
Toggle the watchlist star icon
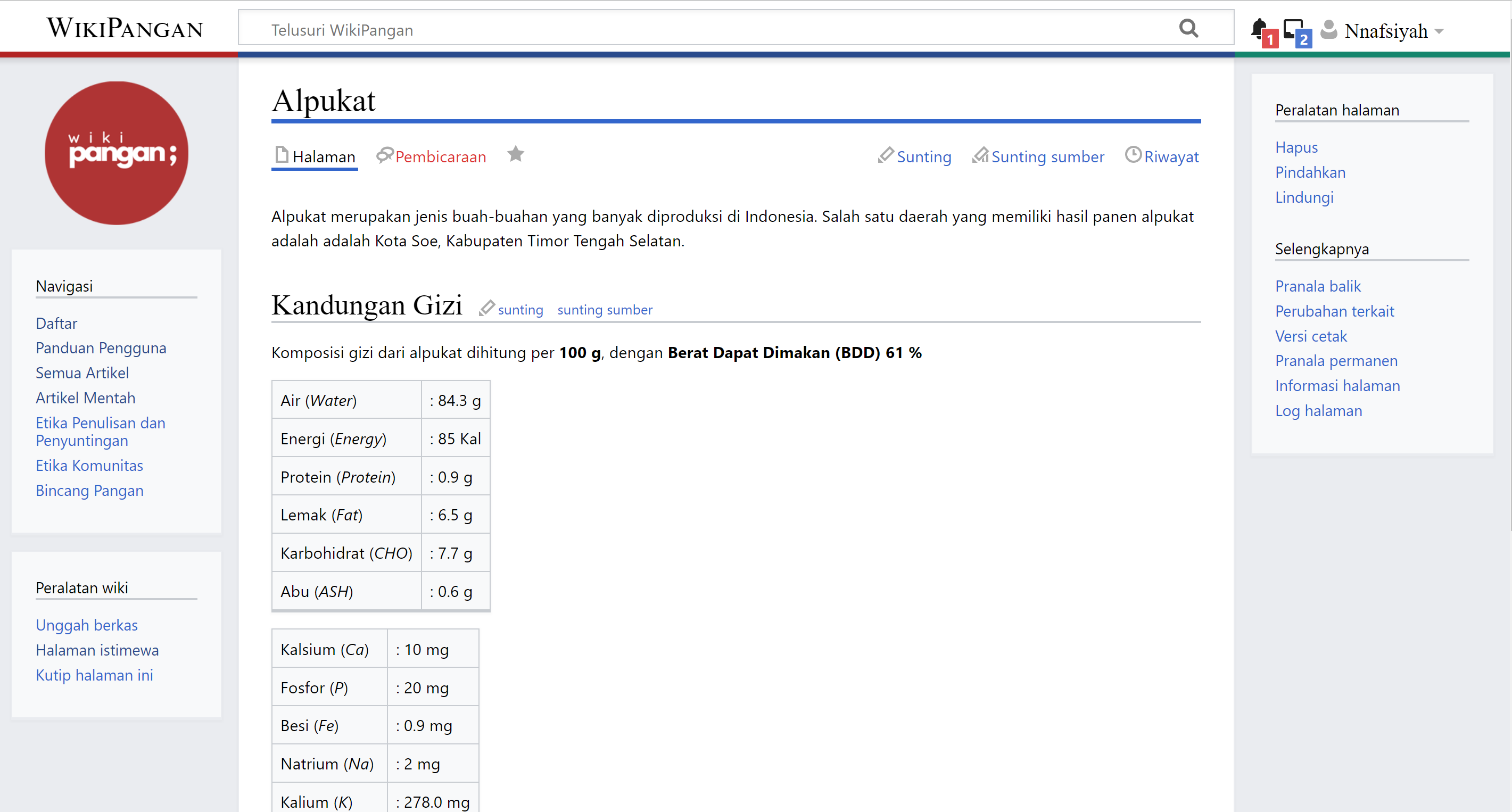(515, 154)
